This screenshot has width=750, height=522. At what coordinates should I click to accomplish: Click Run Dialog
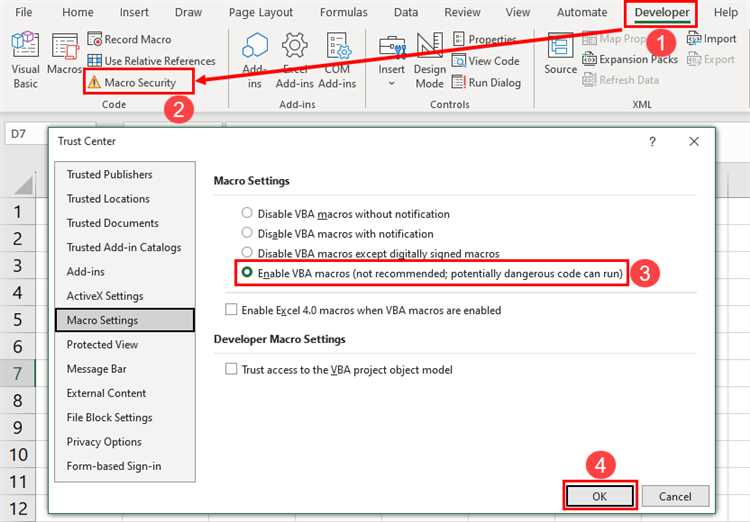pos(486,82)
